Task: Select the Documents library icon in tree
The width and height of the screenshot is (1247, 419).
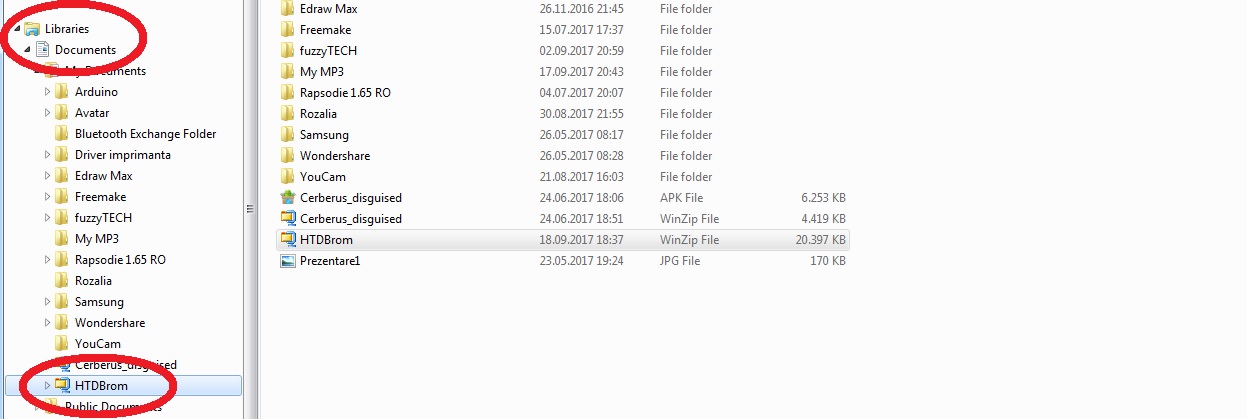Action: click(42, 50)
